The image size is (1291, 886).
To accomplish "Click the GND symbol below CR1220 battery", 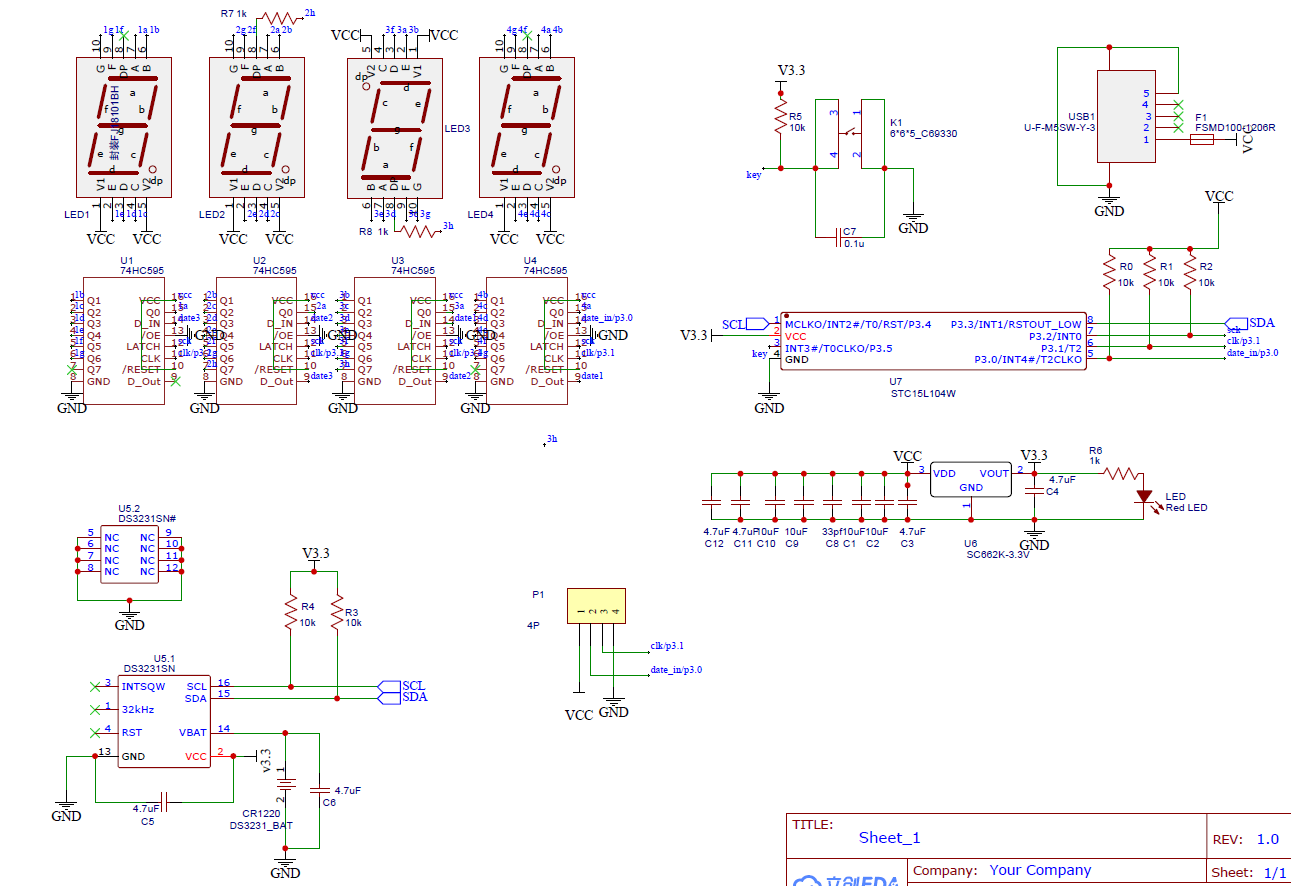I will (285, 865).
